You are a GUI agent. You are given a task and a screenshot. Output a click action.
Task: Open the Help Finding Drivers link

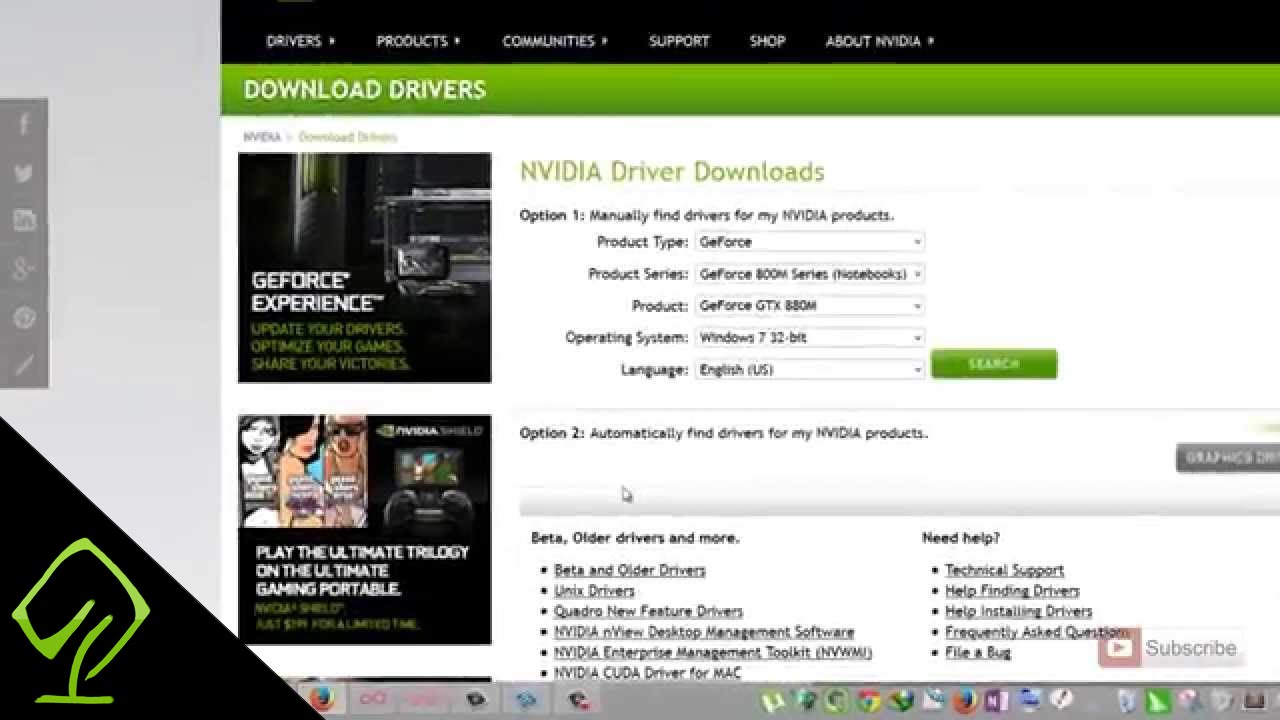[1012, 591]
